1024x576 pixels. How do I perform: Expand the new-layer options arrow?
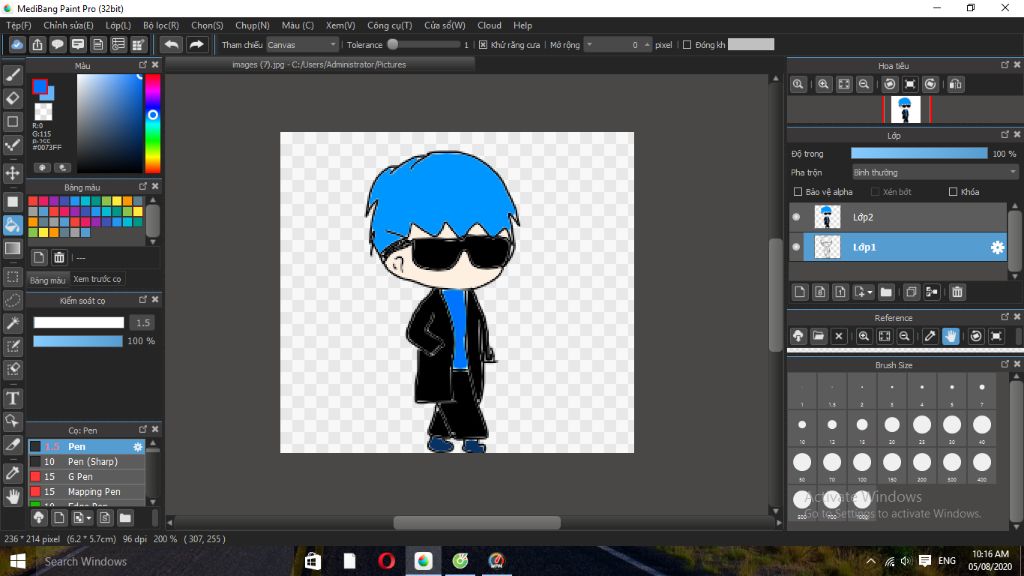click(870, 293)
